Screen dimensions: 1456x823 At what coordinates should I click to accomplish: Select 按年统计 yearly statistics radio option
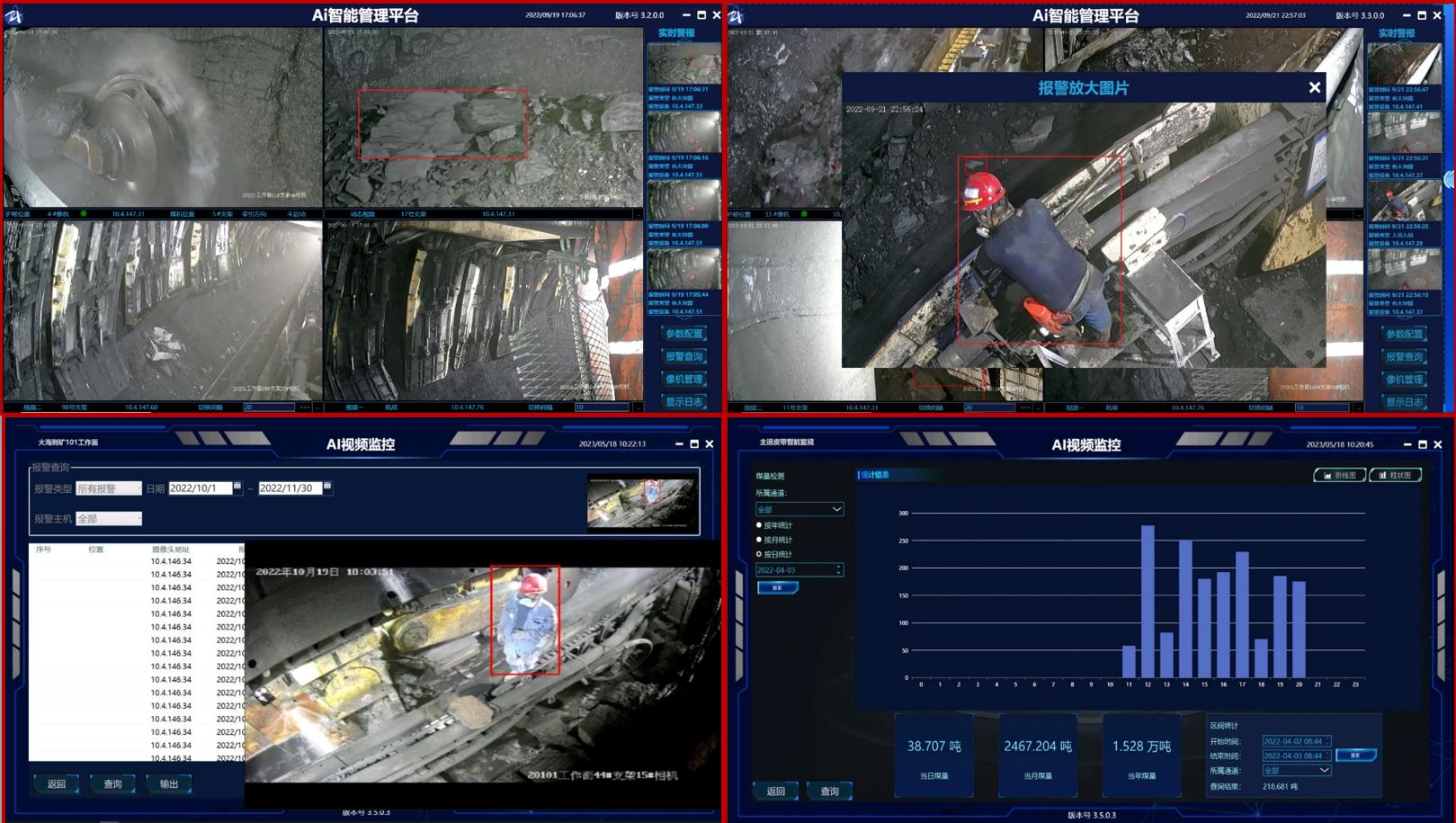point(759,525)
